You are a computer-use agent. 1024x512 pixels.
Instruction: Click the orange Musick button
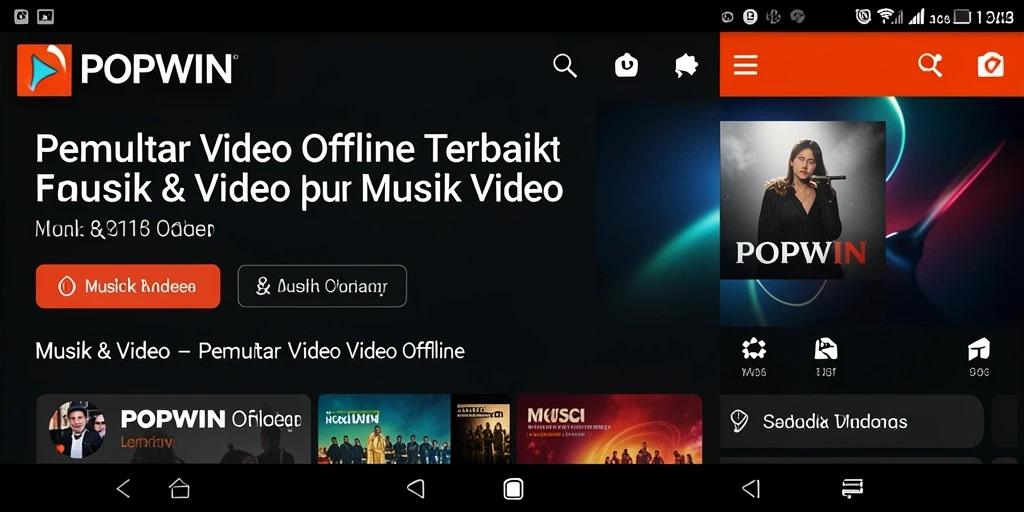point(128,286)
